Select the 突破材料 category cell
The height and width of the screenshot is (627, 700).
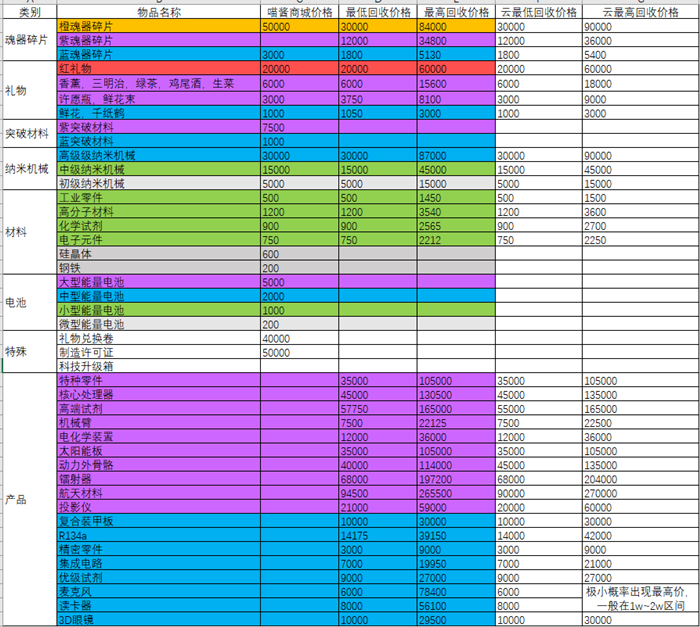pos(28,134)
